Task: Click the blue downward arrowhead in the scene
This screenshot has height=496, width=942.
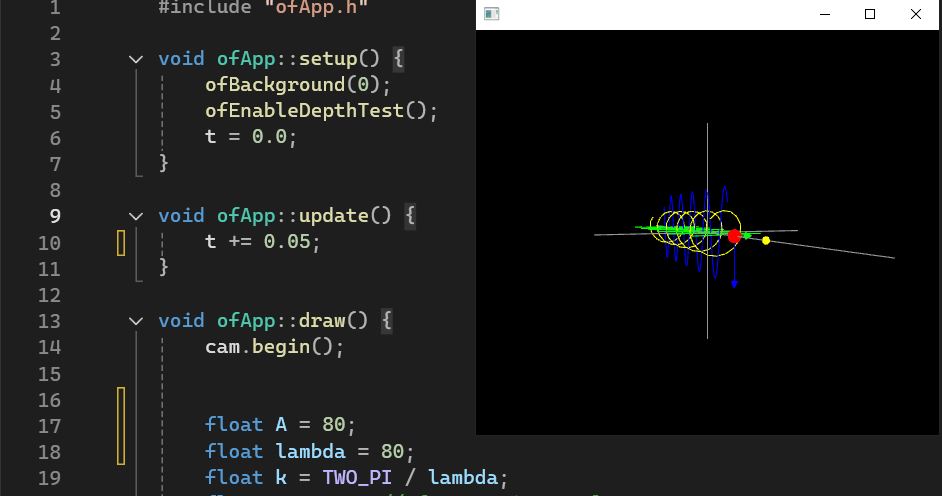Action: click(x=734, y=284)
